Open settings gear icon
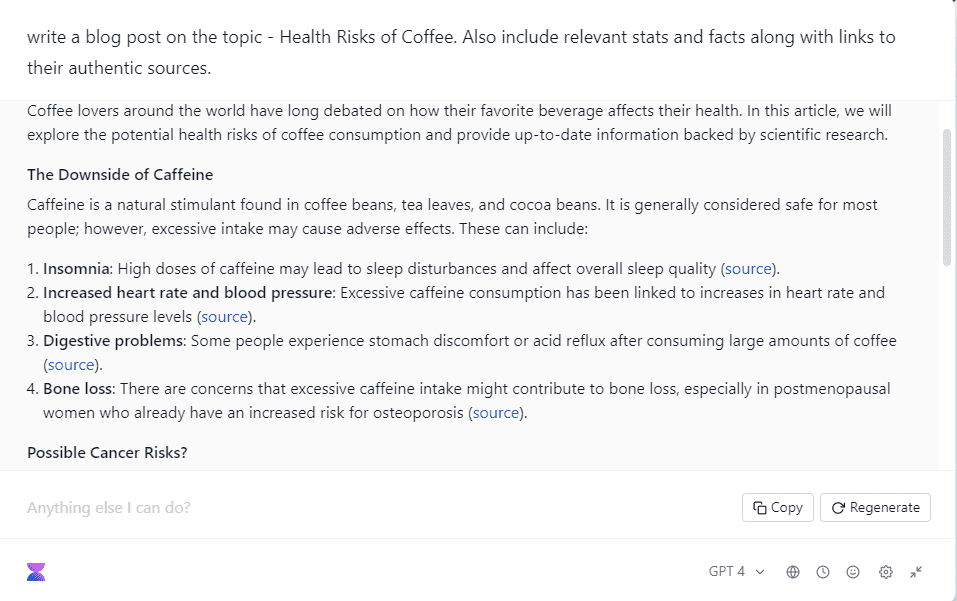 [886, 572]
